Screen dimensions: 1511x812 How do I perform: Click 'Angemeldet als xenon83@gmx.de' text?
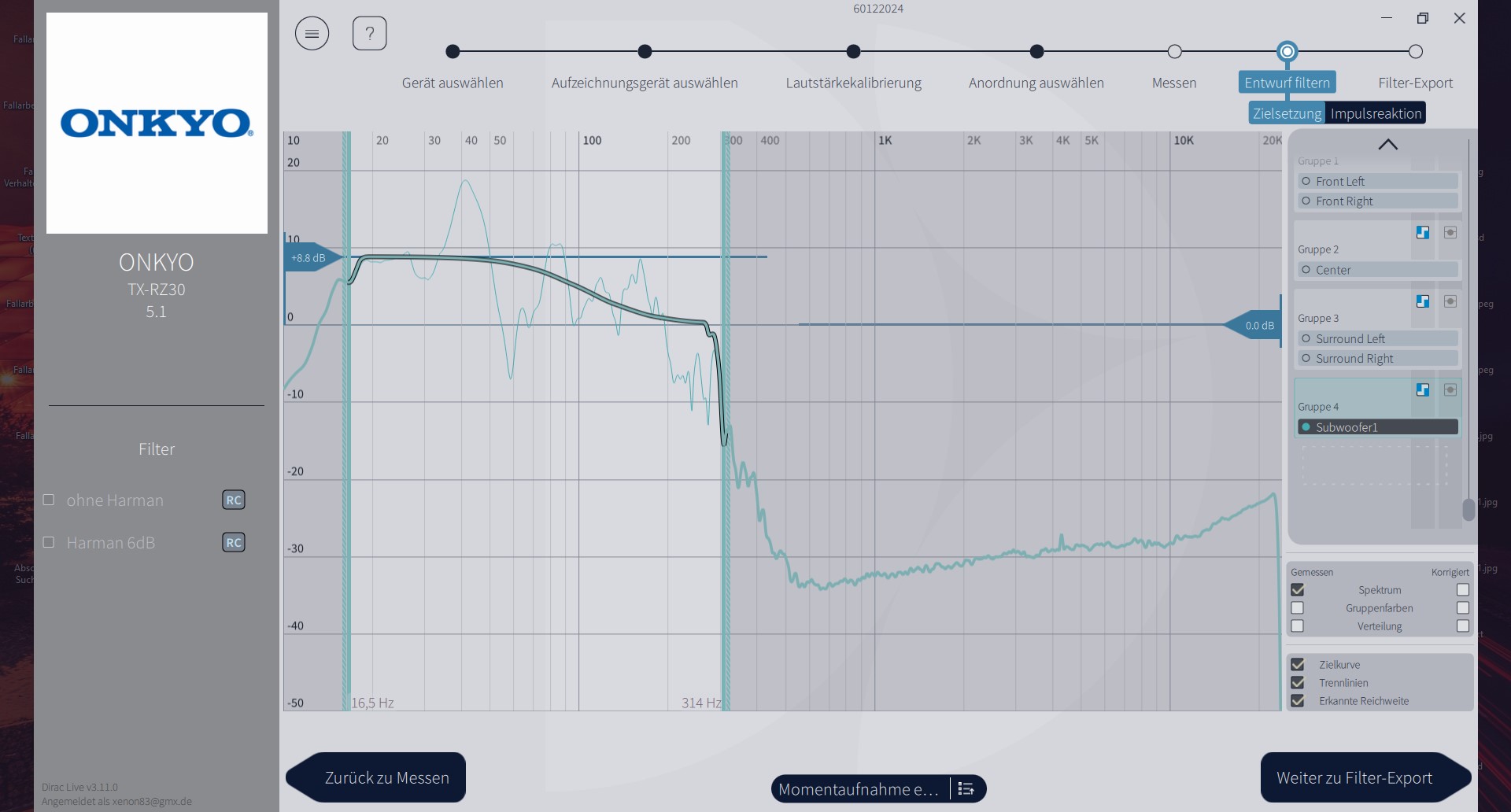coord(116,801)
